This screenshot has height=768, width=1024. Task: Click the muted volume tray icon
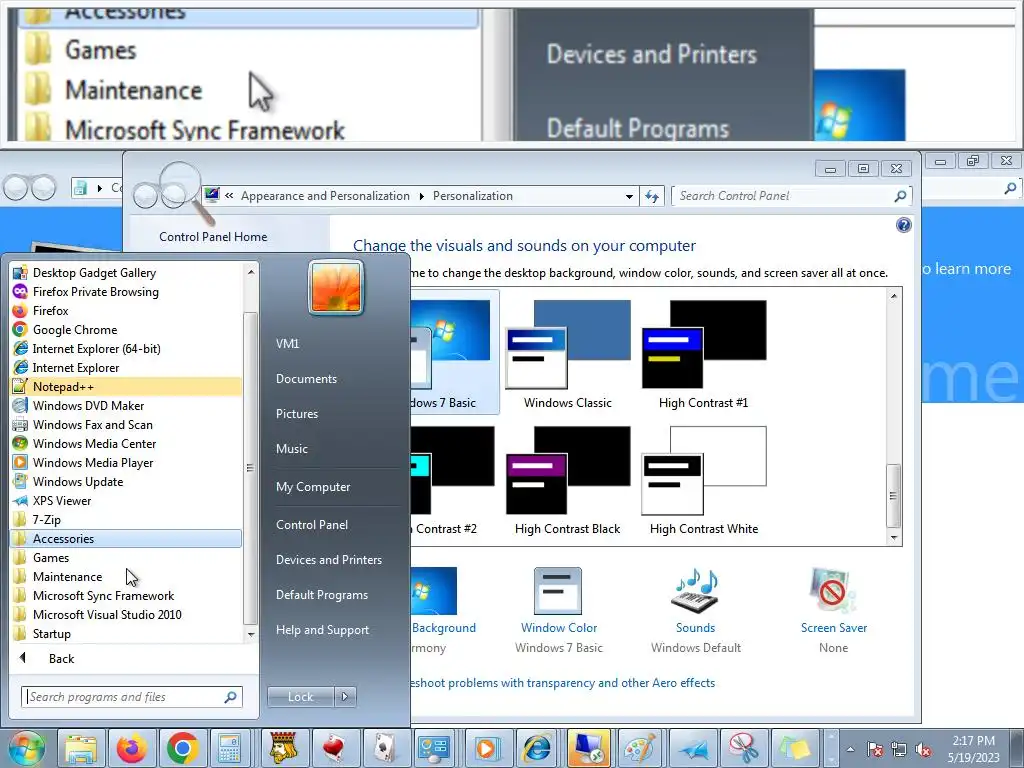[923, 749]
